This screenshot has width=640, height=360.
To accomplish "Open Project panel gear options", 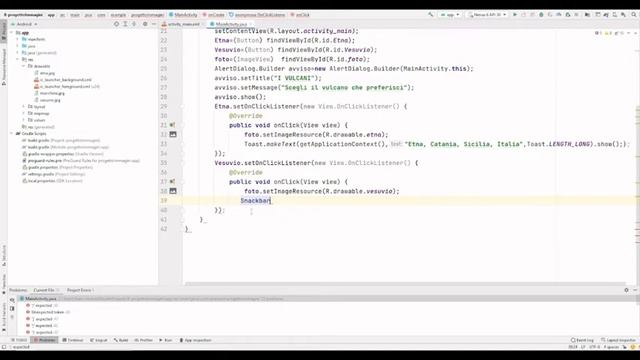I will (x=145, y=24).
